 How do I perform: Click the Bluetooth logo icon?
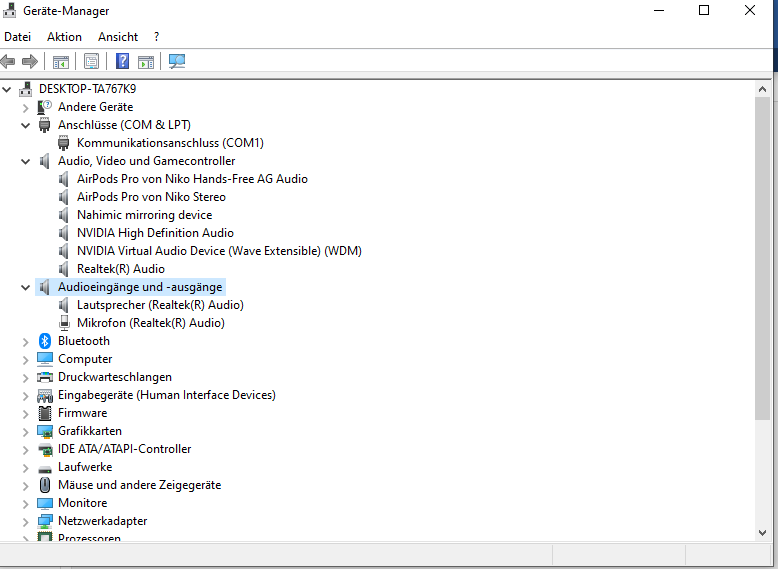pyautogui.click(x=45, y=341)
